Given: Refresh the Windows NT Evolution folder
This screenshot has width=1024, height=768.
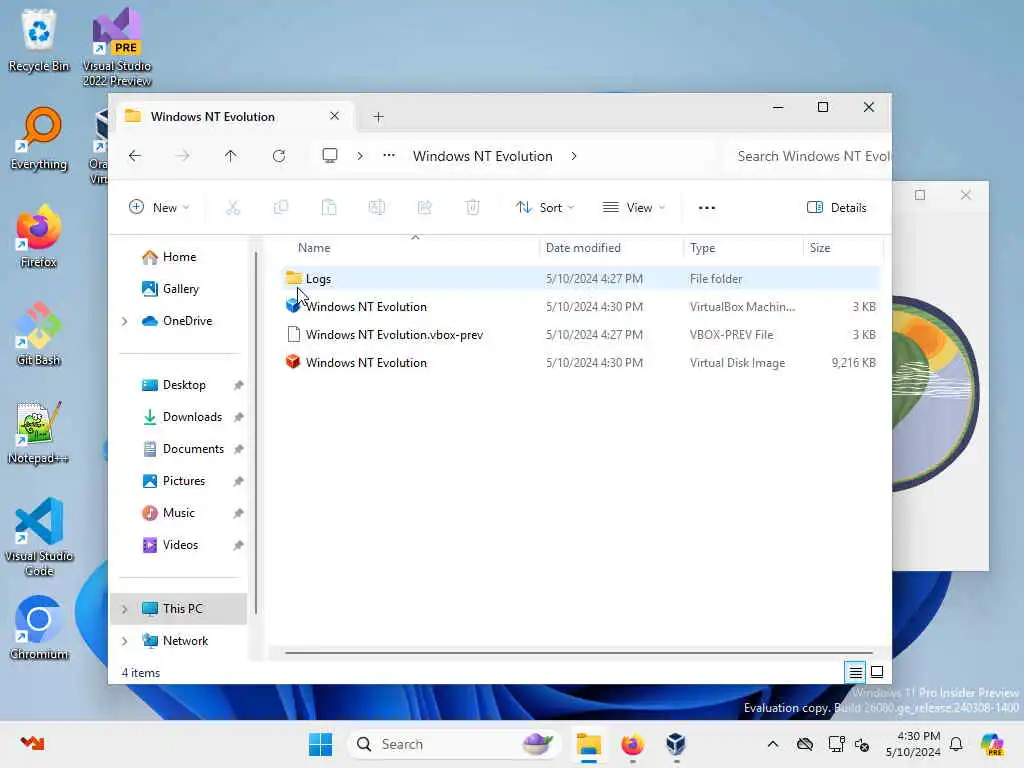Looking at the screenshot, I should coord(279,156).
